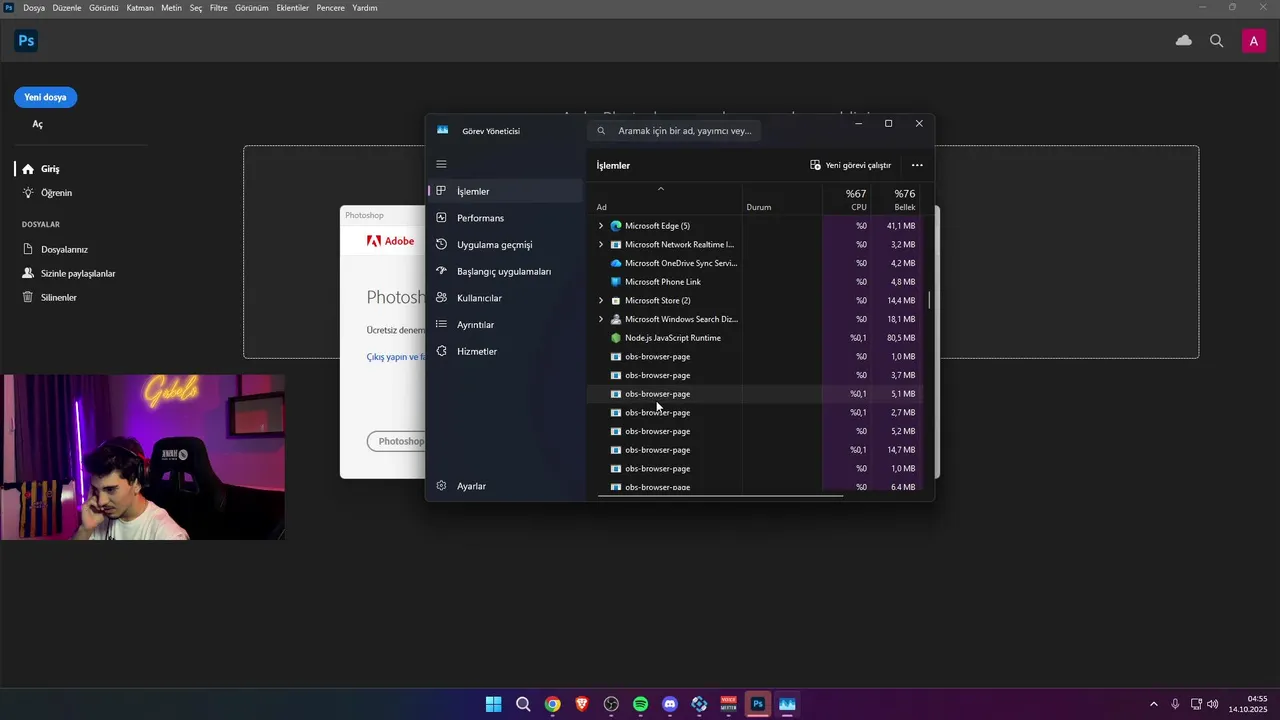Open Başlangıç uygulamaları page
This screenshot has height=720, width=1280.
[x=505, y=271]
